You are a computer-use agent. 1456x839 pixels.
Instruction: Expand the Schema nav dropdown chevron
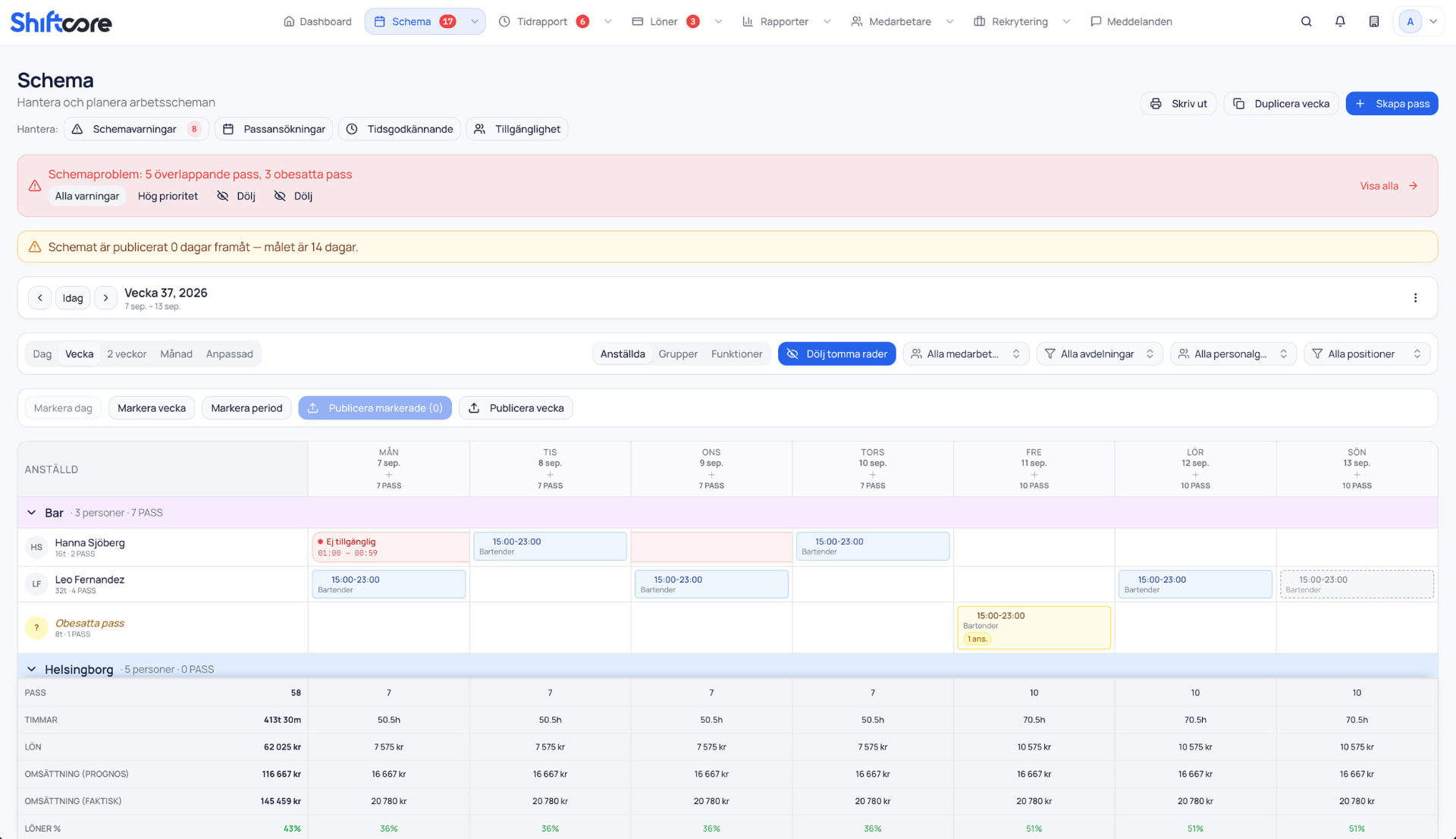(475, 21)
